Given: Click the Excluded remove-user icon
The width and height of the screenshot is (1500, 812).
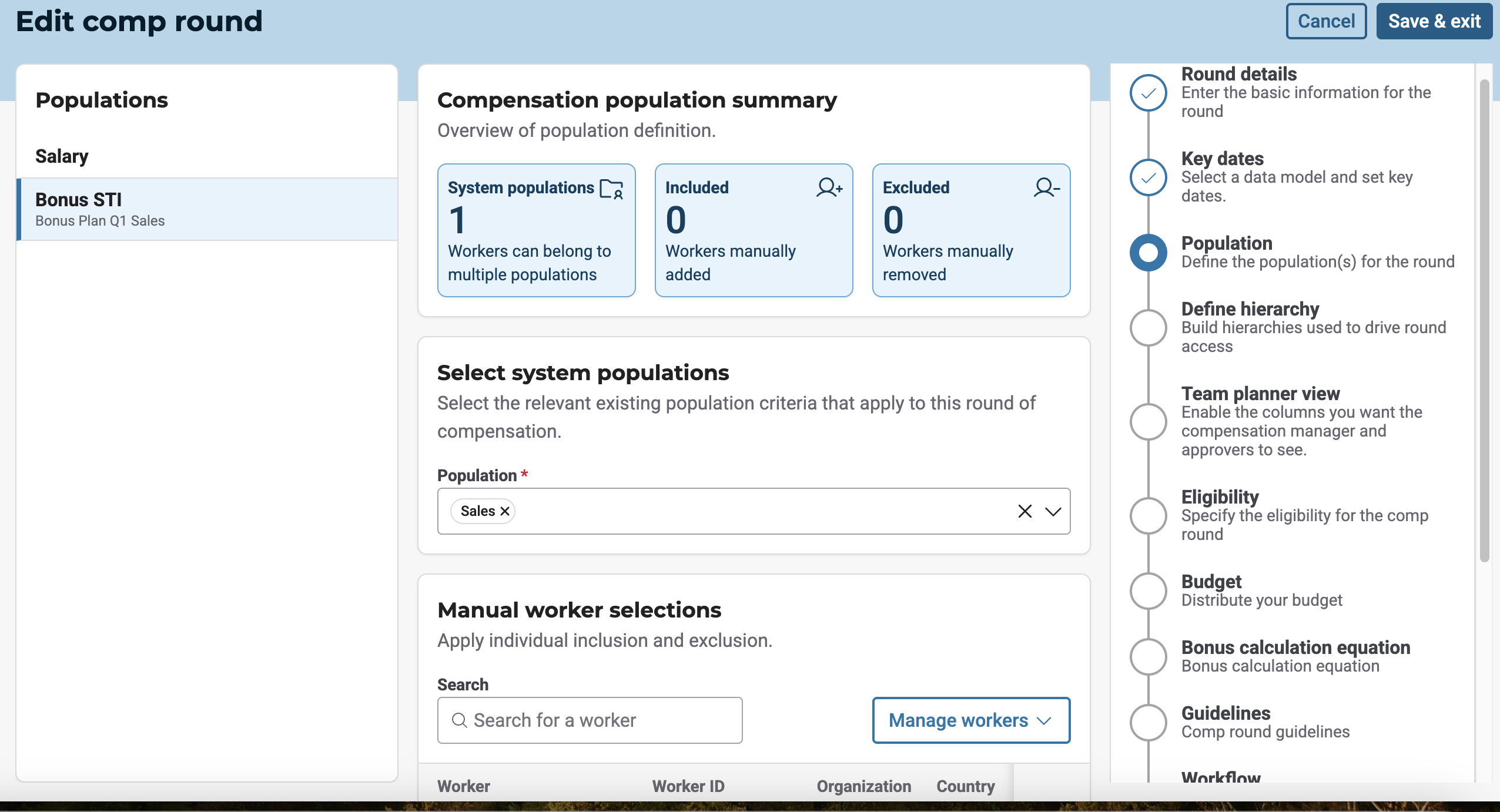Looking at the screenshot, I should pyautogui.click(x=1046, y=187).
